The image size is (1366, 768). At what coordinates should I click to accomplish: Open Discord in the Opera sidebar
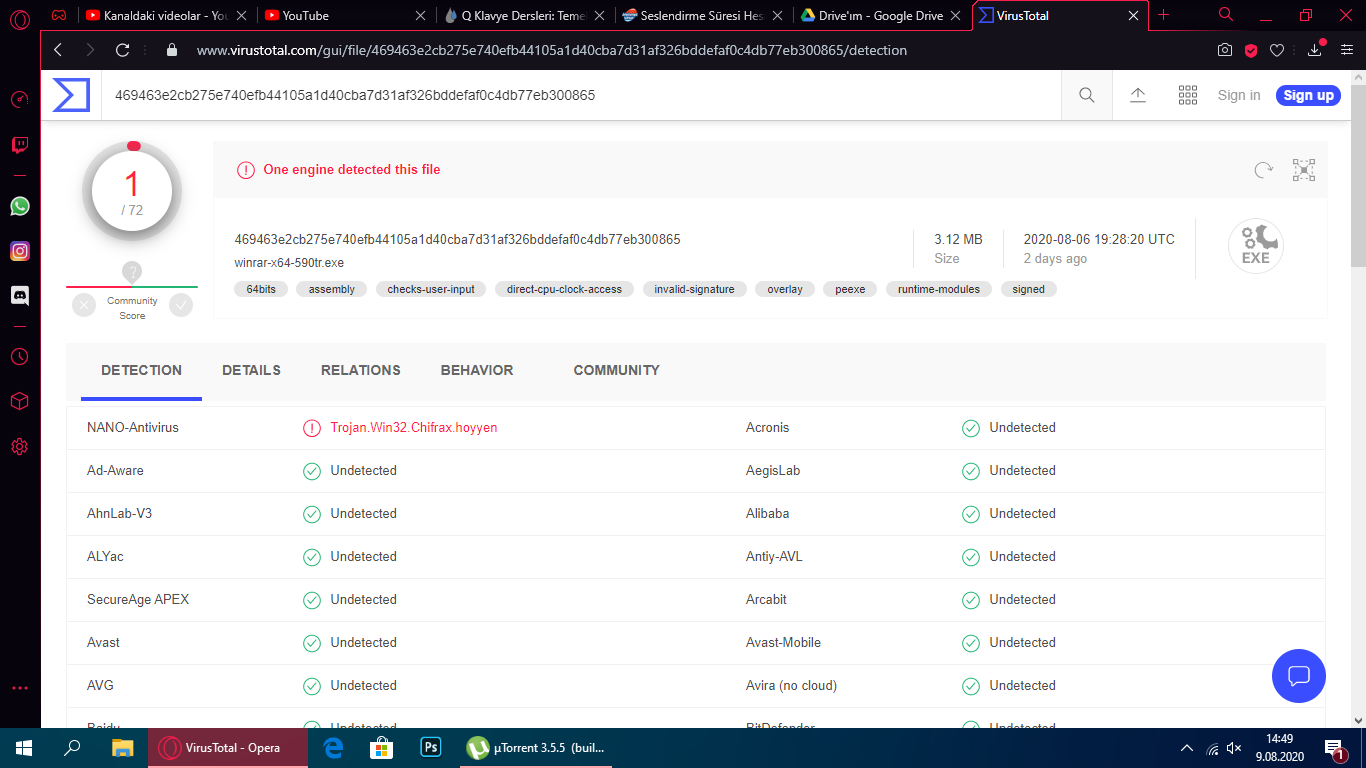click(x=20, y=295)
